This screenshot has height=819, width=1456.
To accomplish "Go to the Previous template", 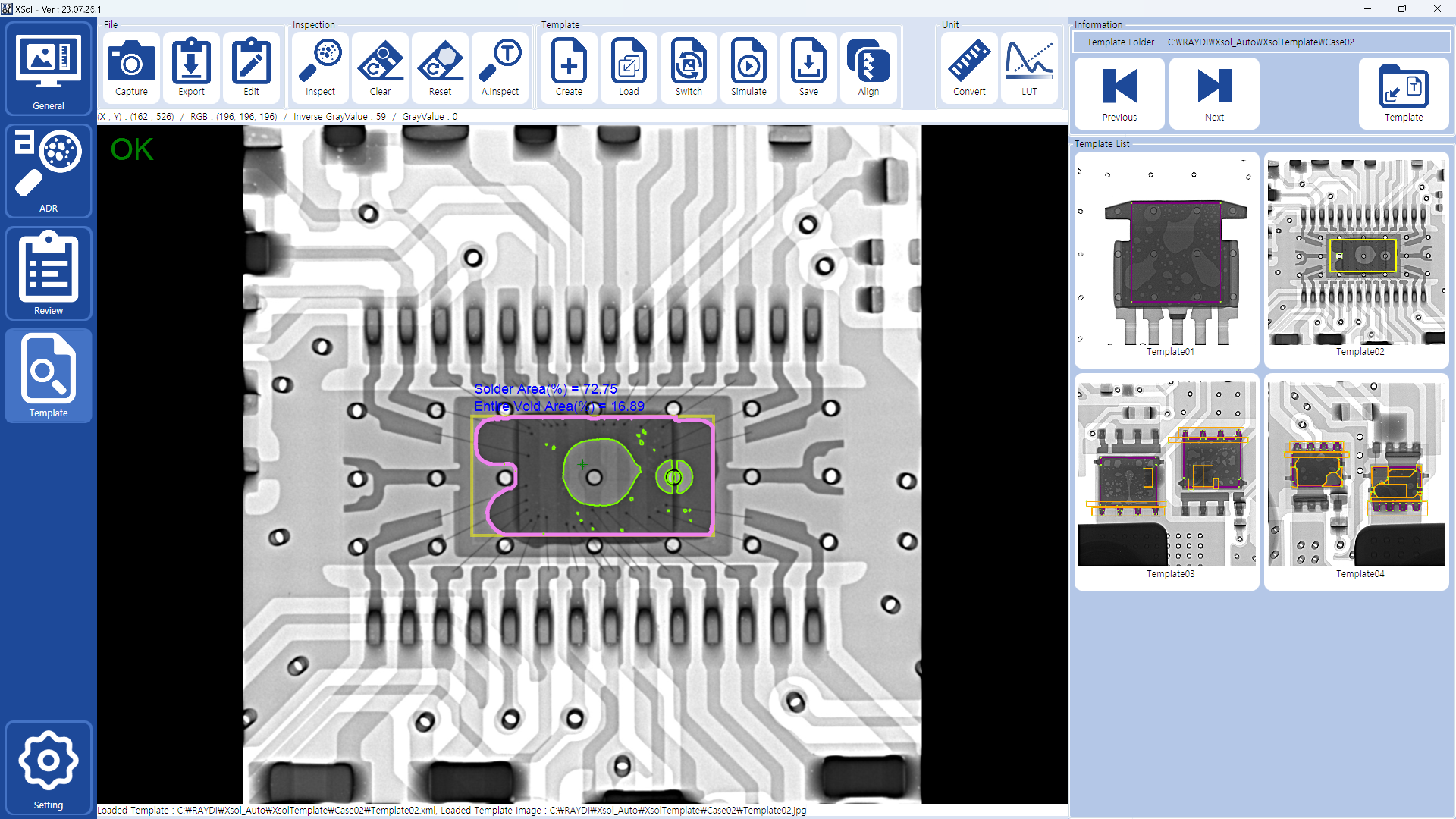I will (x=1119, y=94).
